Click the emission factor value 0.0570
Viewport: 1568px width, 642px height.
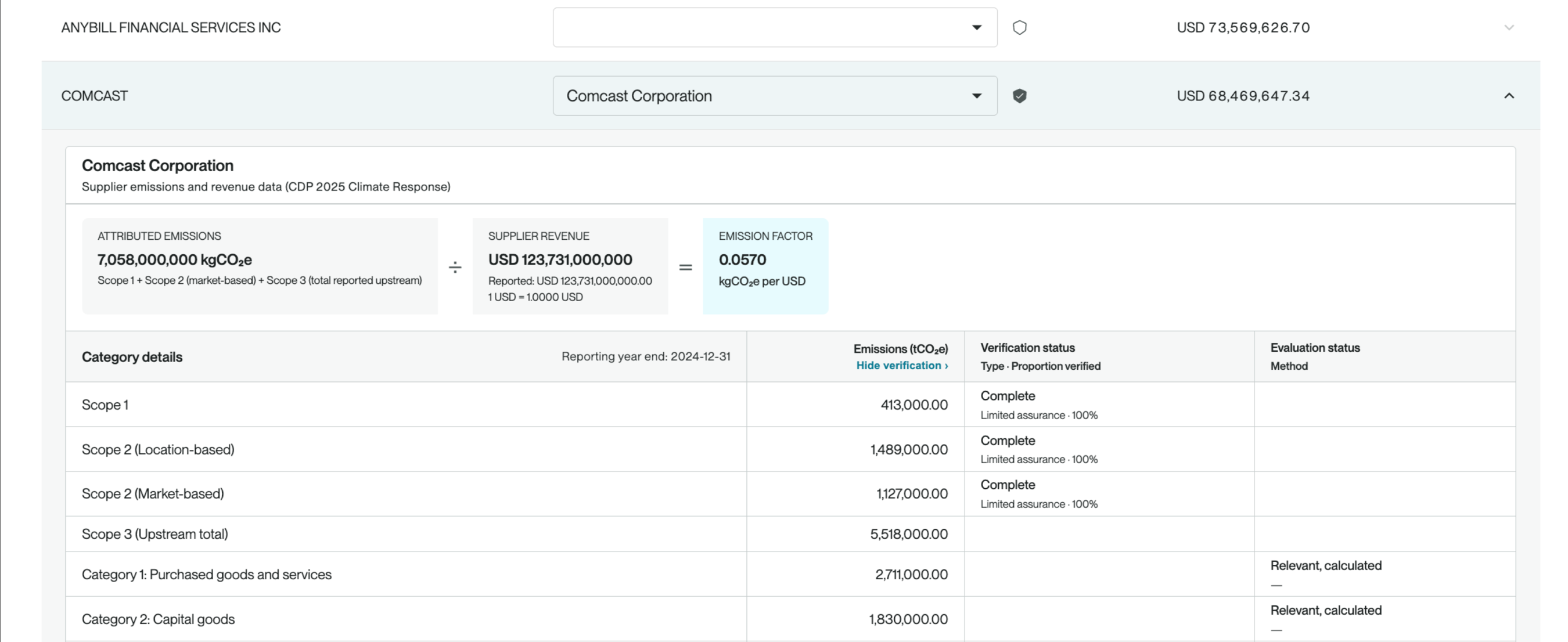[x=743, y=260]
